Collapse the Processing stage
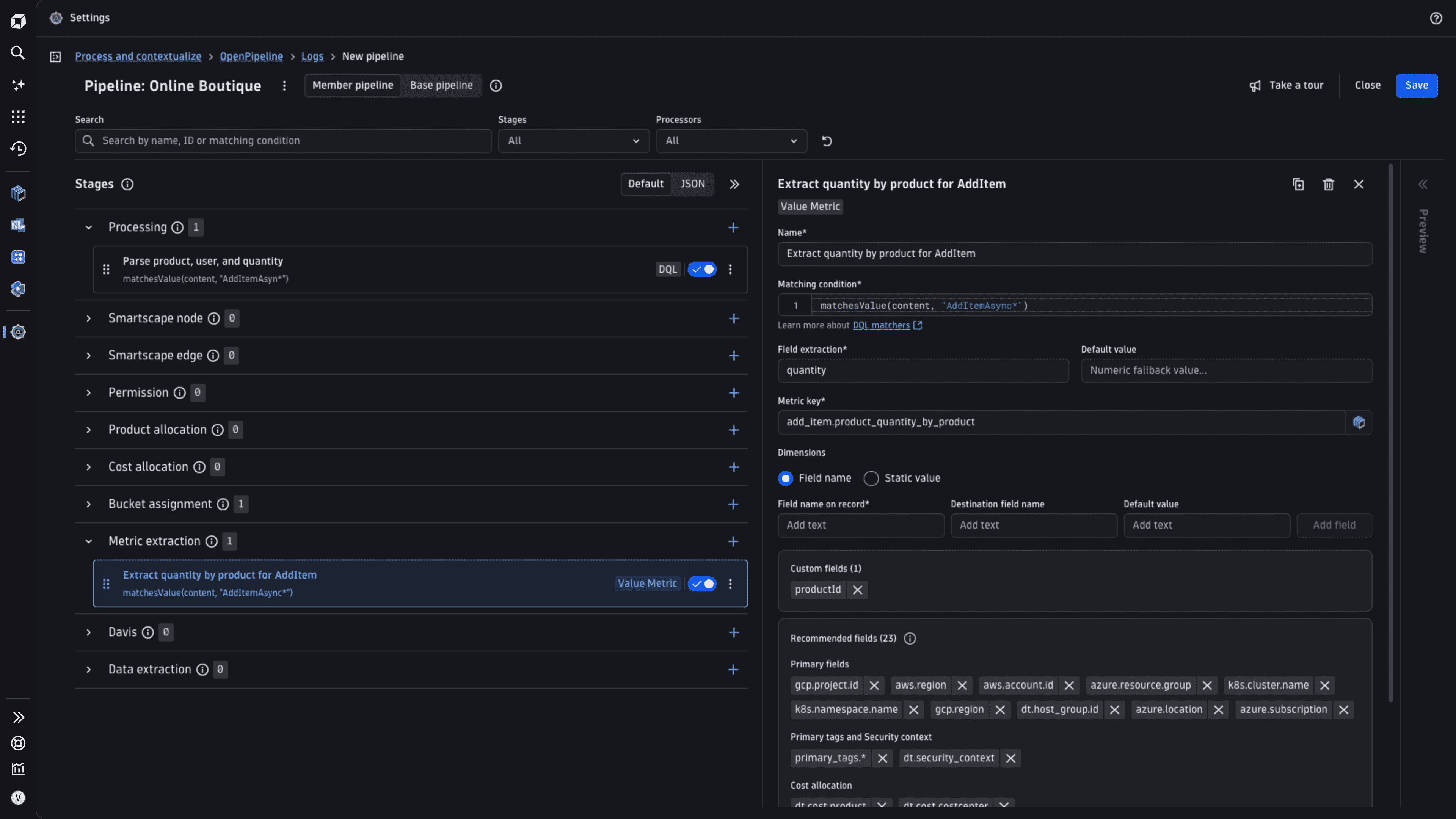1456x819 pixels. (89, 227)
